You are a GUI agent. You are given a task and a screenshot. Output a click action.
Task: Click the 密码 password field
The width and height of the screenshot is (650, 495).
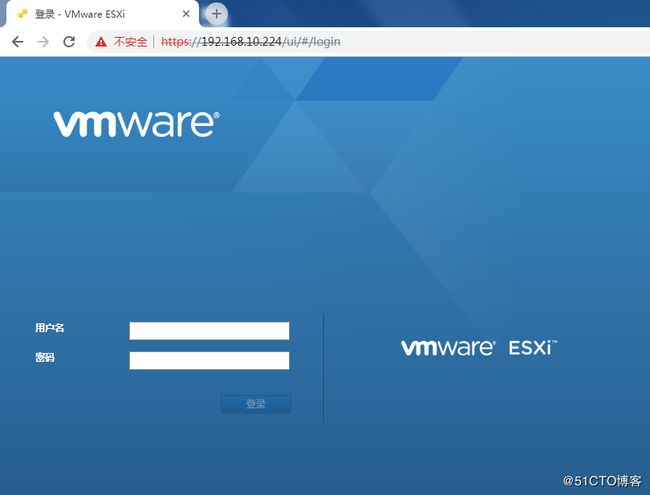pos(209,361)
